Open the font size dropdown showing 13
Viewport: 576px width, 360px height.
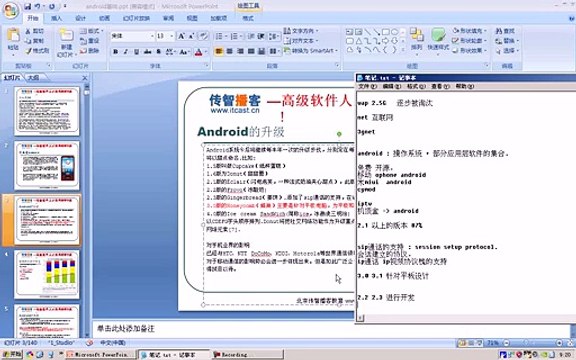tap(165, 36)
